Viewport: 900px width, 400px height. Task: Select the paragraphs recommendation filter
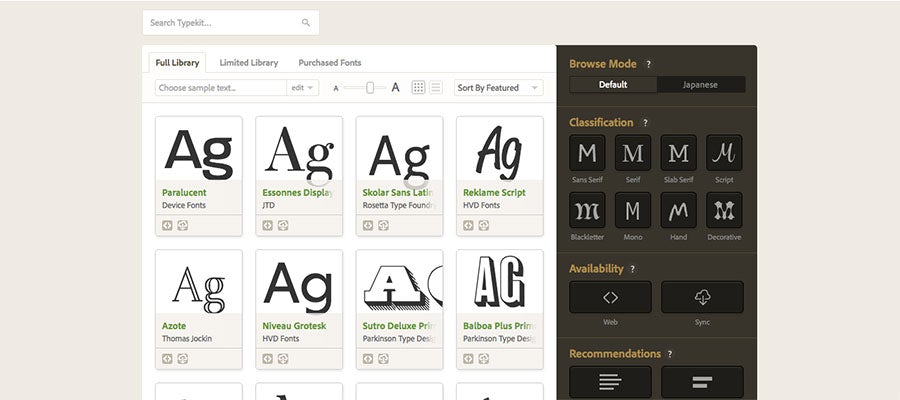click(x=610, y=382)
